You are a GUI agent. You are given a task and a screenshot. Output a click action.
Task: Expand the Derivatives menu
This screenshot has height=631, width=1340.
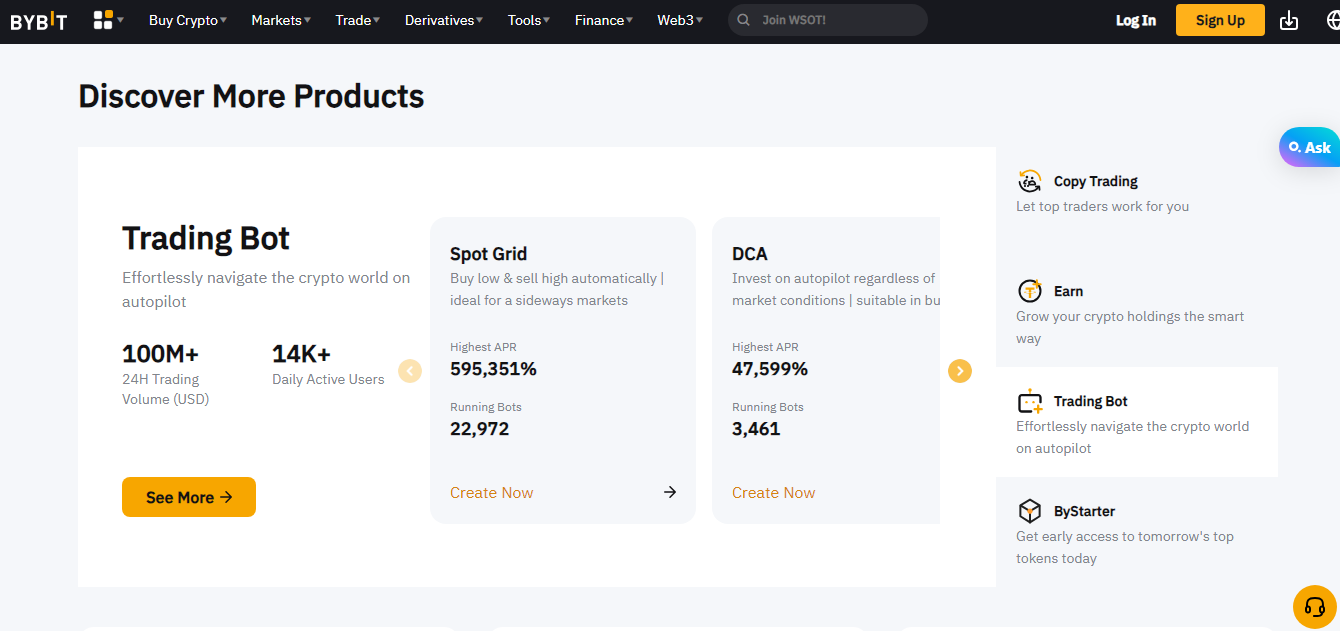[x=444, y=20]
